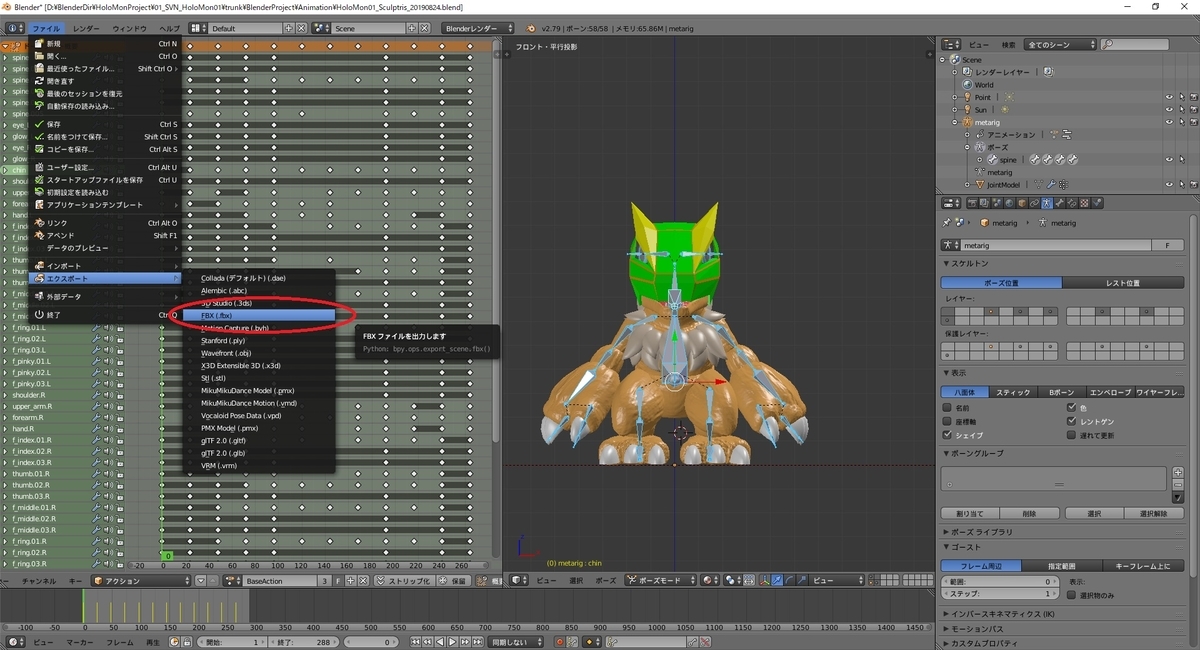
Task: Click the spine bone icon in outliner
Action: (993, 159)
